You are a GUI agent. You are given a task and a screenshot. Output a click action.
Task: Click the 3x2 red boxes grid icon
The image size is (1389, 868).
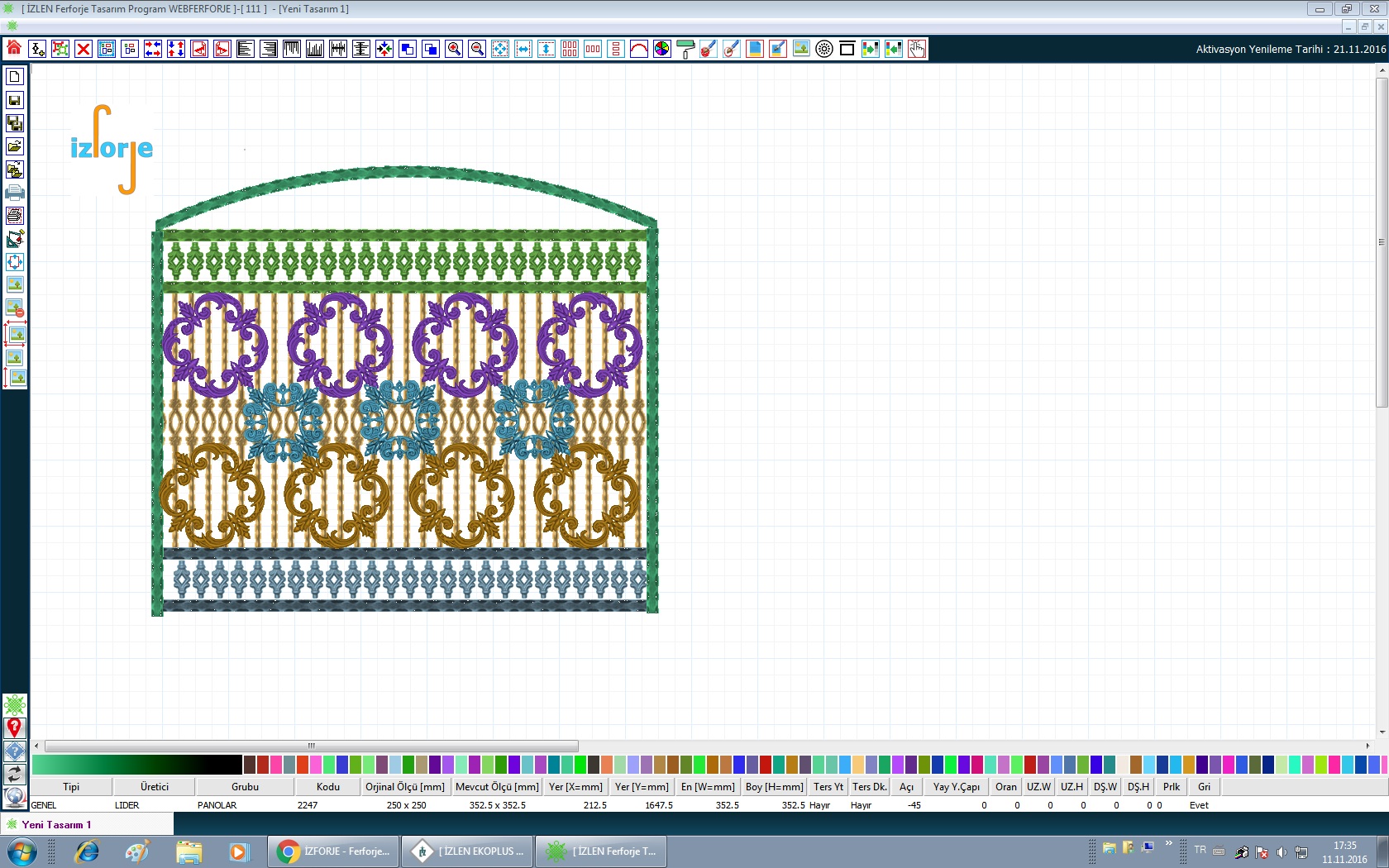570,49
